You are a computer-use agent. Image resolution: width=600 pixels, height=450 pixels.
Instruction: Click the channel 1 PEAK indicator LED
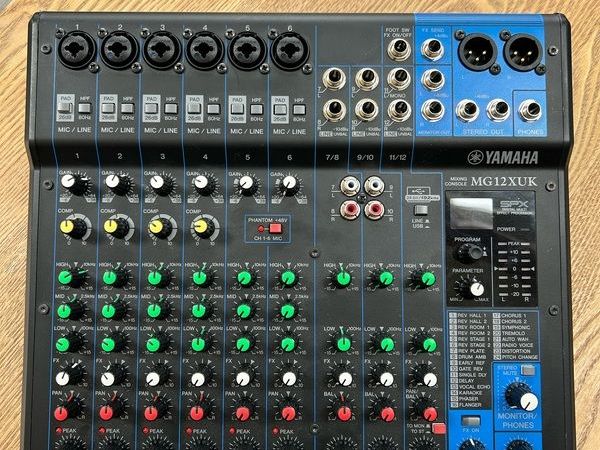click(59, 430)
